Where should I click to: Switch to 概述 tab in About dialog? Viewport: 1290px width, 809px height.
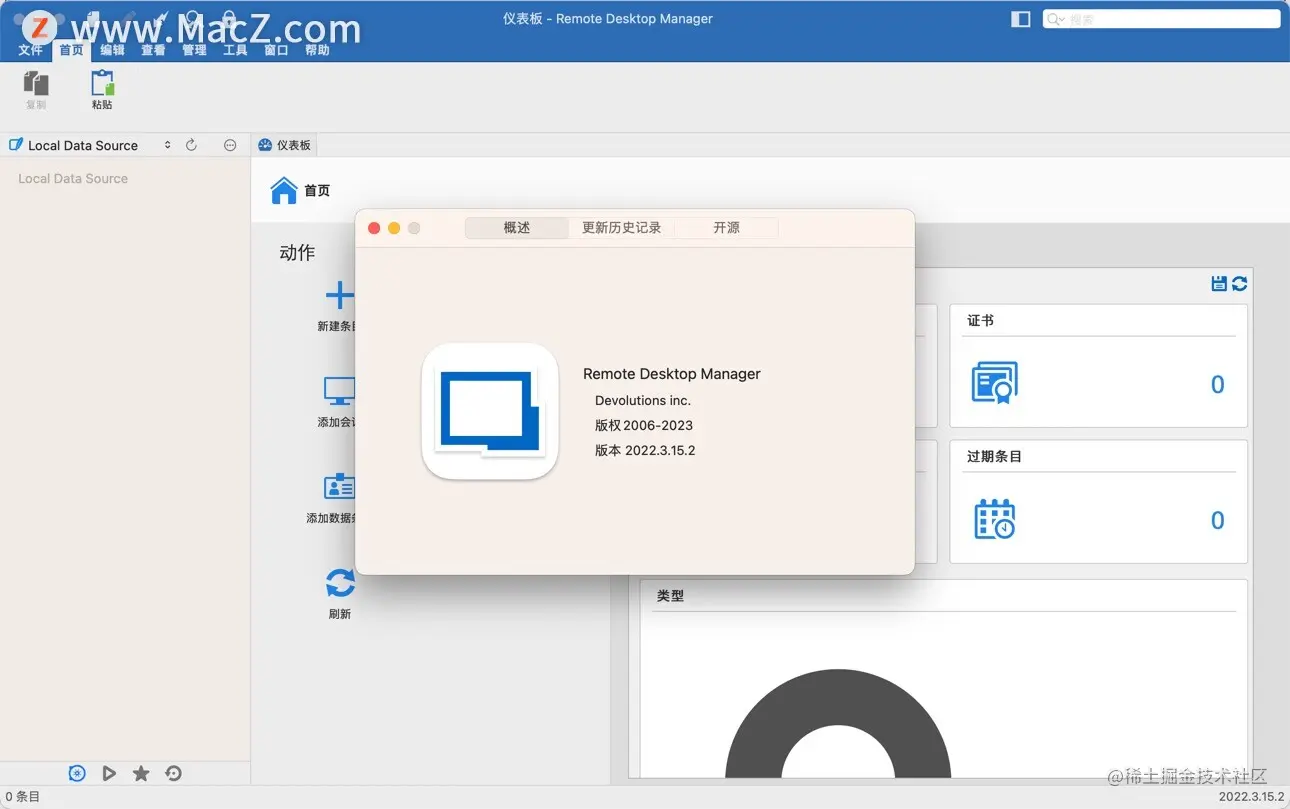(x=517, y=228)
